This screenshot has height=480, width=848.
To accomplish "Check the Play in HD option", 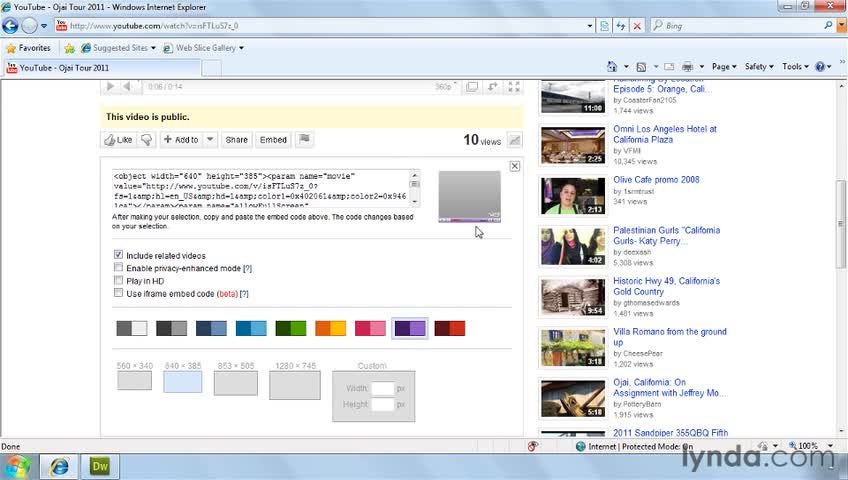I will point(119,281).
